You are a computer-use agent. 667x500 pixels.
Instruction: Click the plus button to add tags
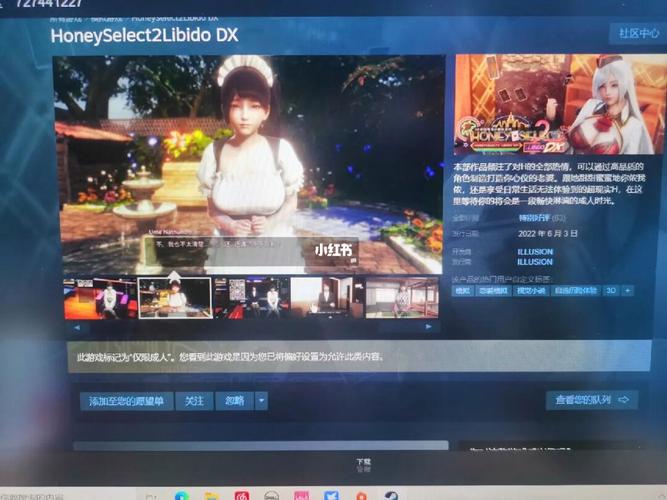627,291
